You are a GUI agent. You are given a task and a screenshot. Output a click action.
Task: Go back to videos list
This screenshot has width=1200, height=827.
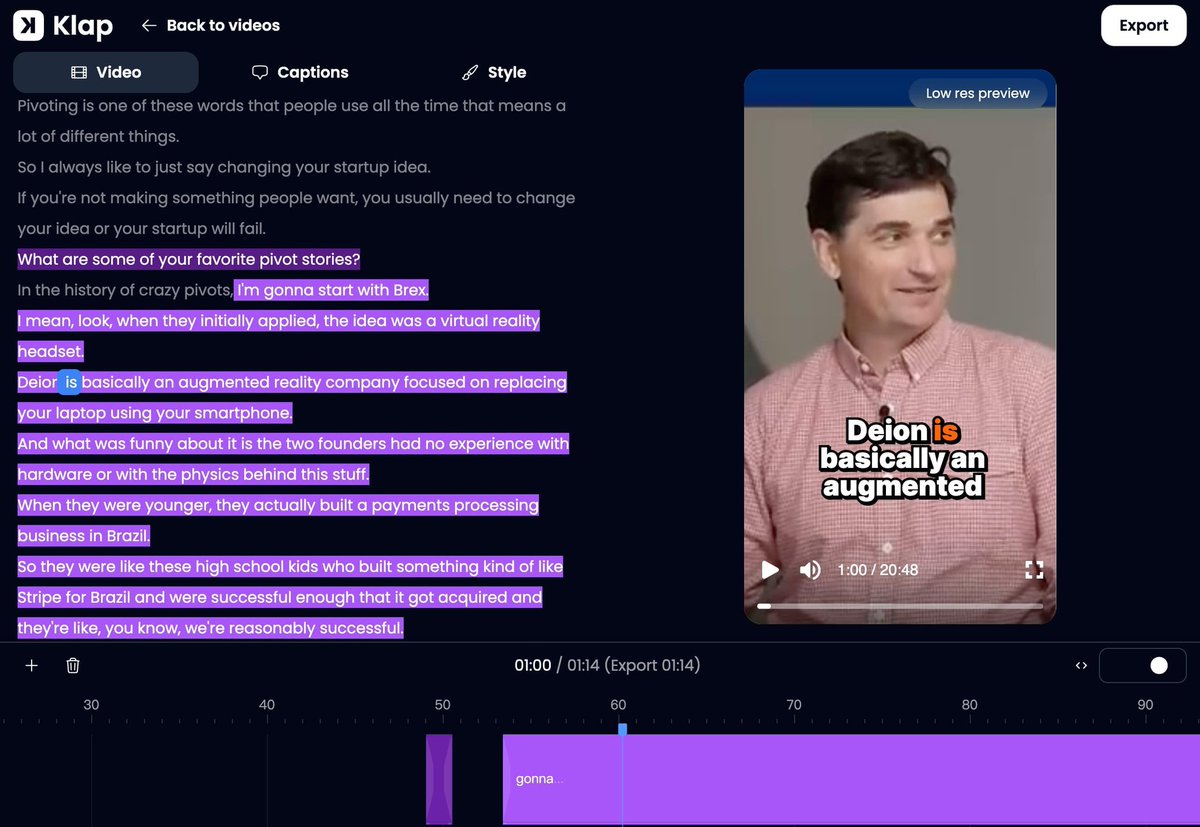click(211, 26)
